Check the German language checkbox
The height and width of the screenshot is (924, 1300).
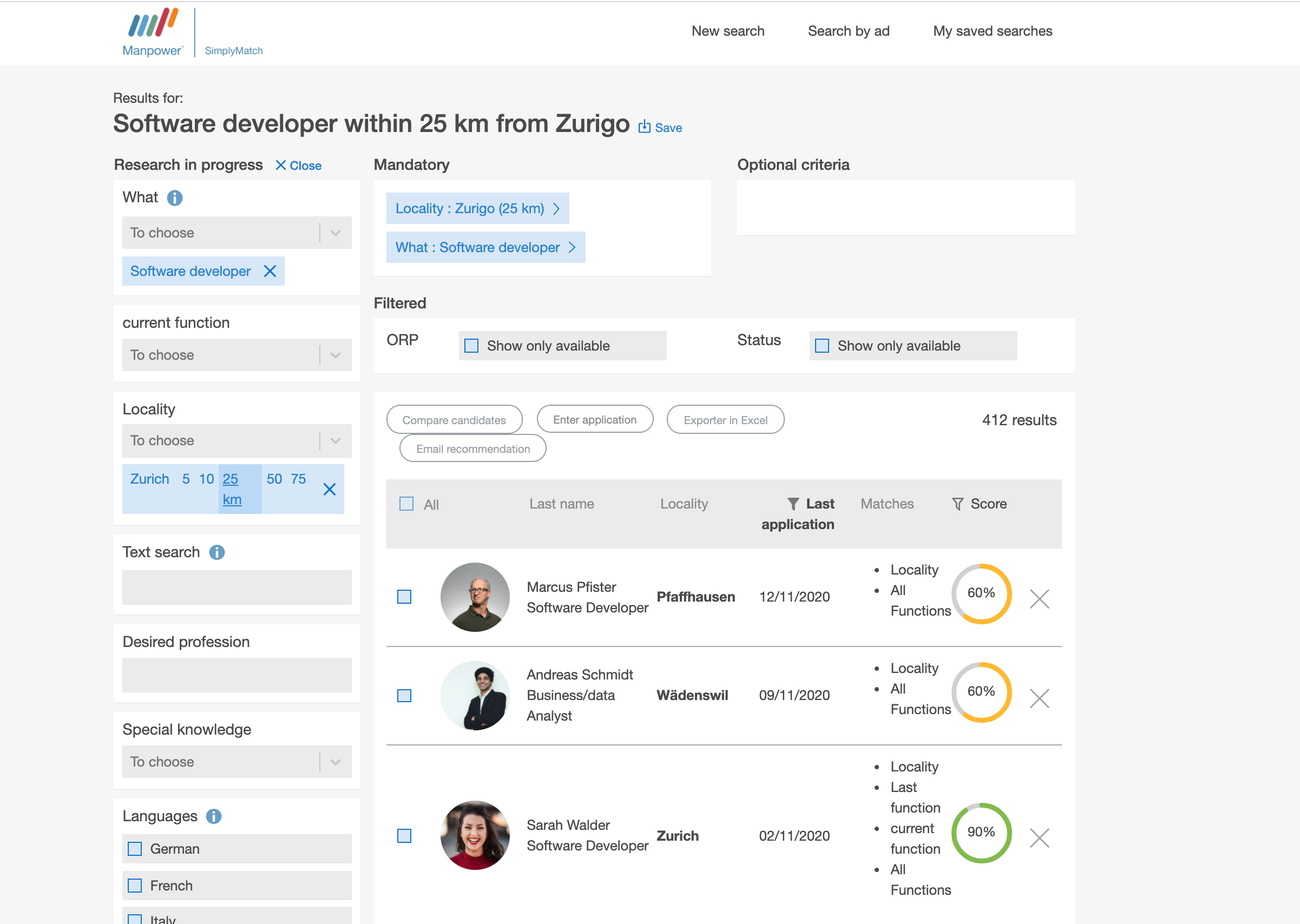(135, 848)
